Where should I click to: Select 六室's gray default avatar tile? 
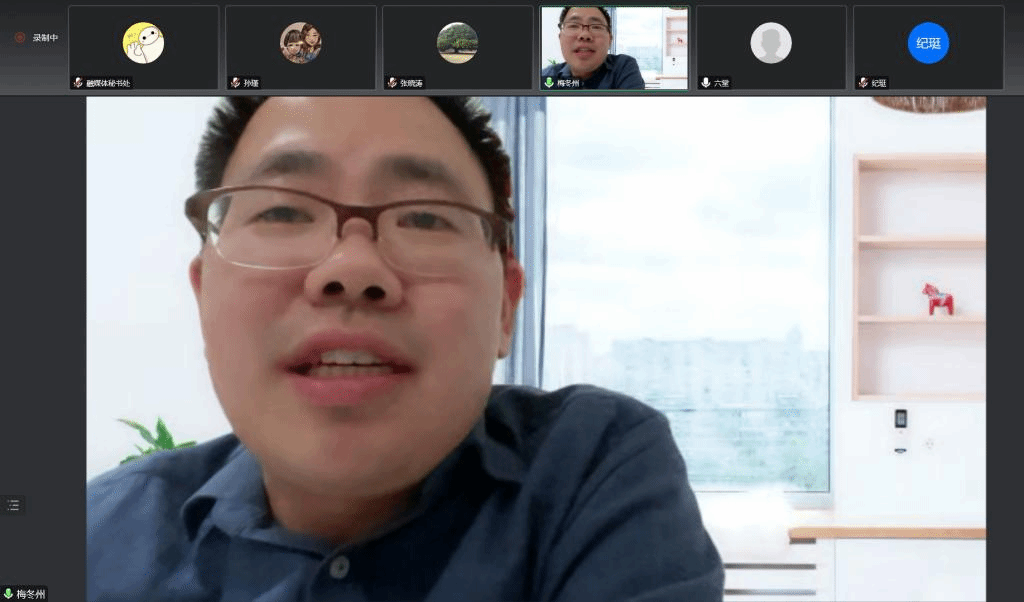(x=771, y=43)
